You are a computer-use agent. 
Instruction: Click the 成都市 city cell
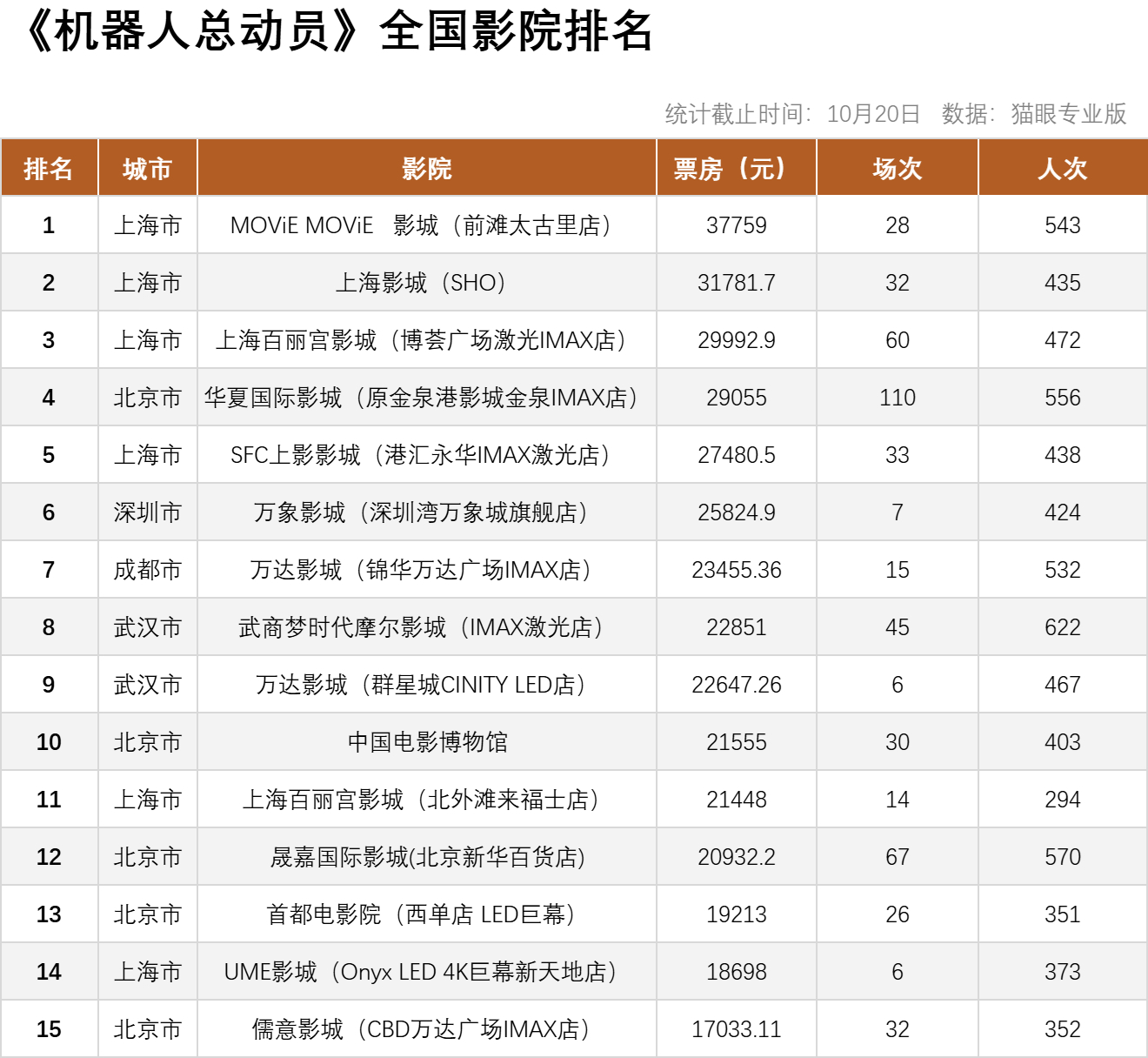point(147,570)
